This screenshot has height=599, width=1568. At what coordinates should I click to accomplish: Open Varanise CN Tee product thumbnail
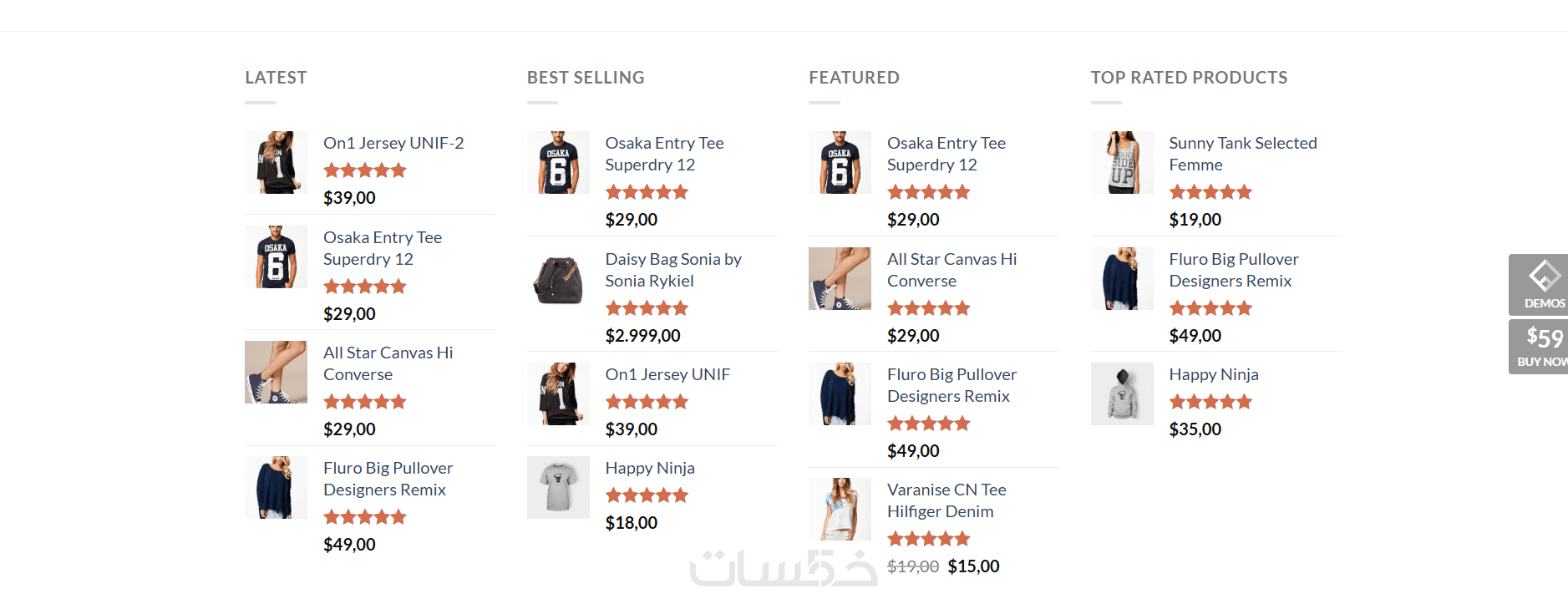click(x=840, y=509)
